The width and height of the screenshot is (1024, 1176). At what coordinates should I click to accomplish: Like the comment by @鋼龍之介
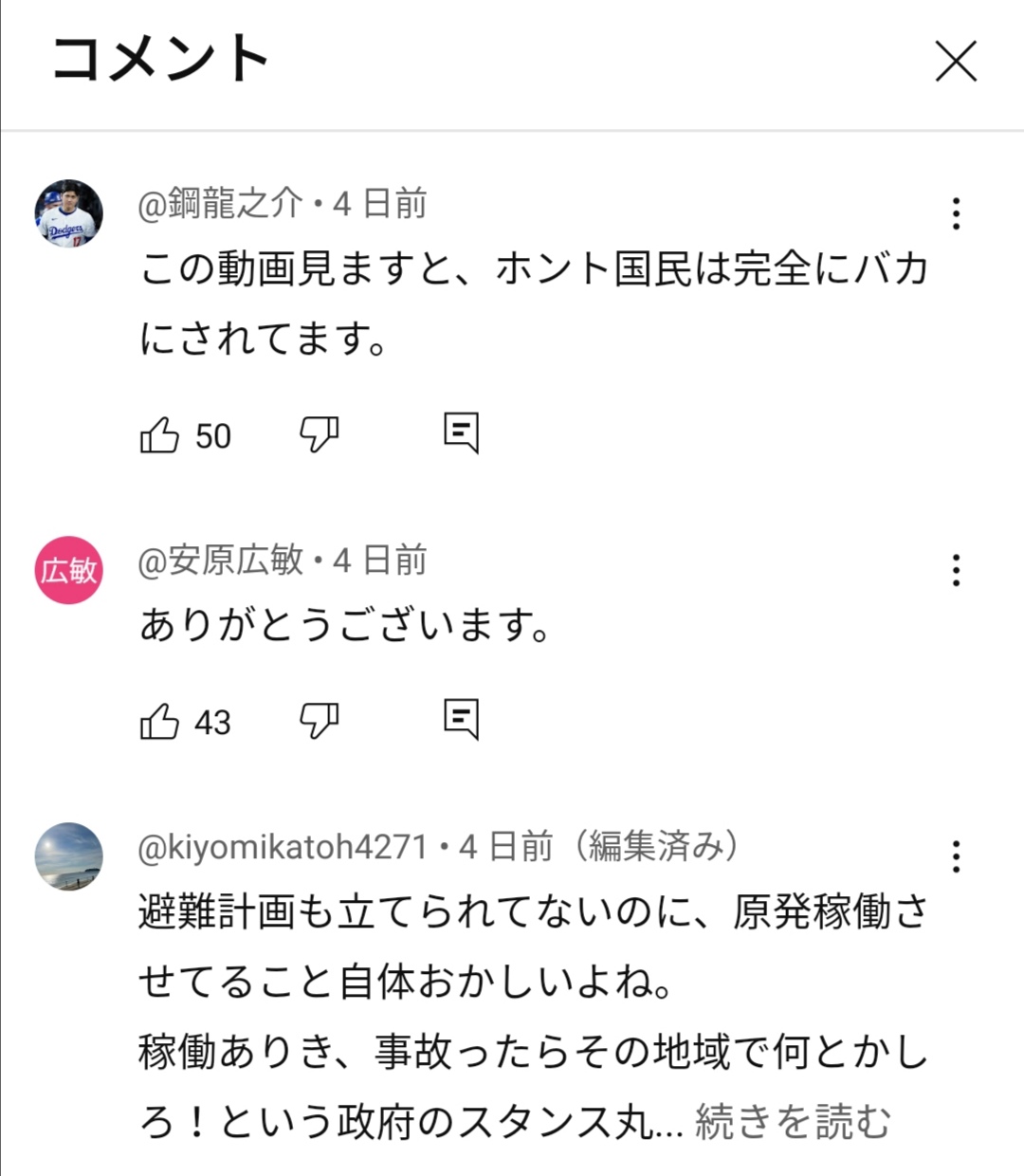pyautogui.click(x=159, y=435)
